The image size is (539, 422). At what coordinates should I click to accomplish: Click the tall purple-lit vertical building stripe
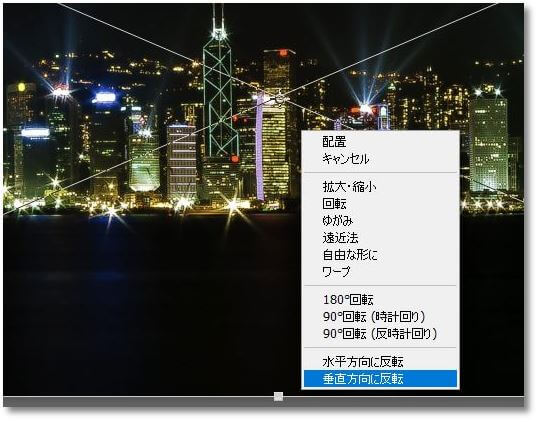pyautogui.click(x=260, y=148)
